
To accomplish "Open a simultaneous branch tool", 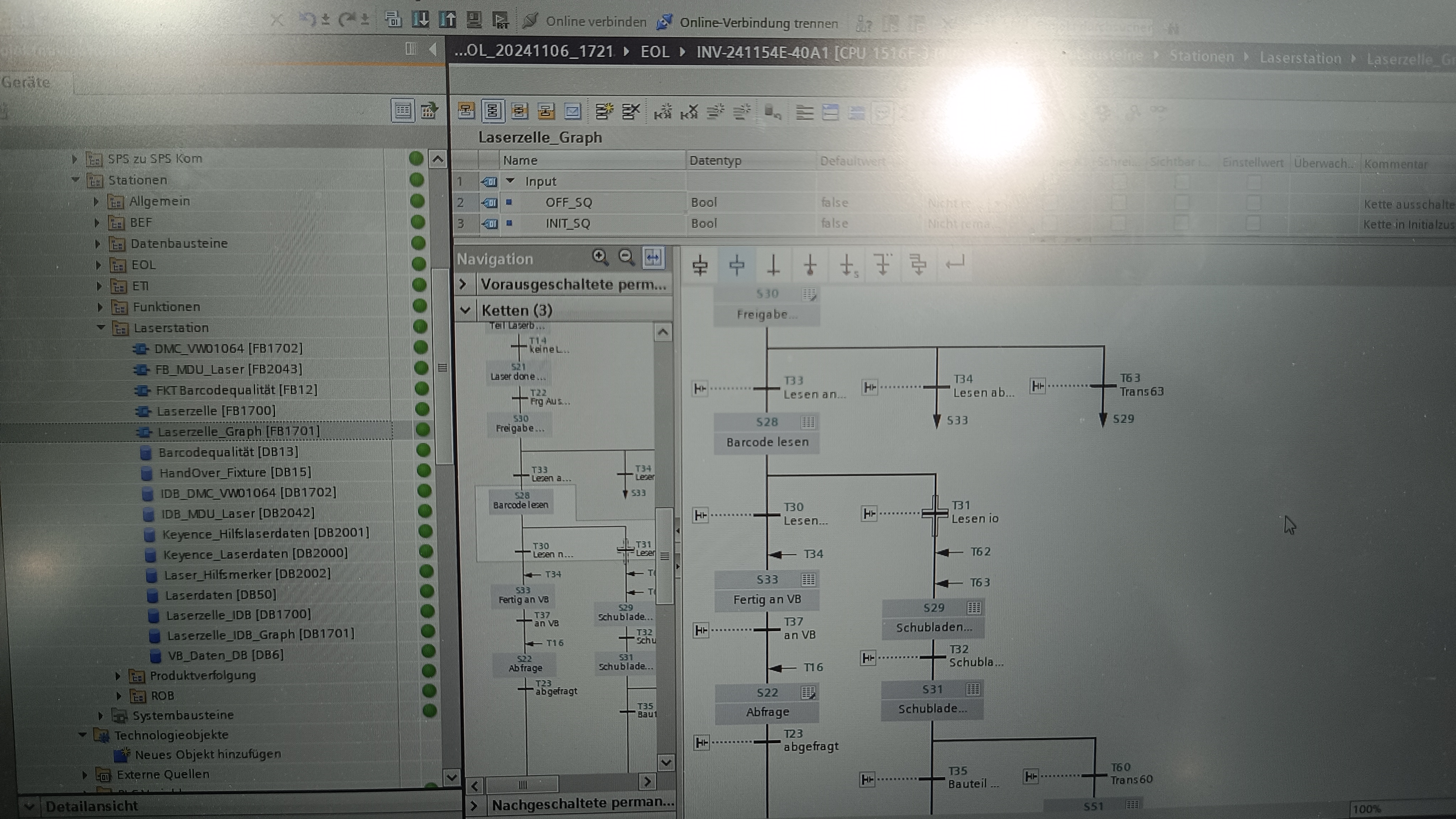I will [919, 264].
